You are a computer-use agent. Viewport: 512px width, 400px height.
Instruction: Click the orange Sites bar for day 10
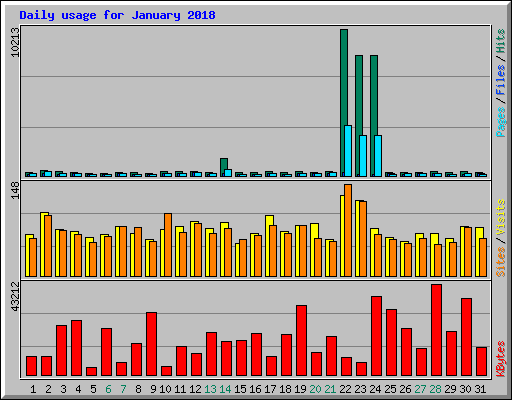[168, 245]
